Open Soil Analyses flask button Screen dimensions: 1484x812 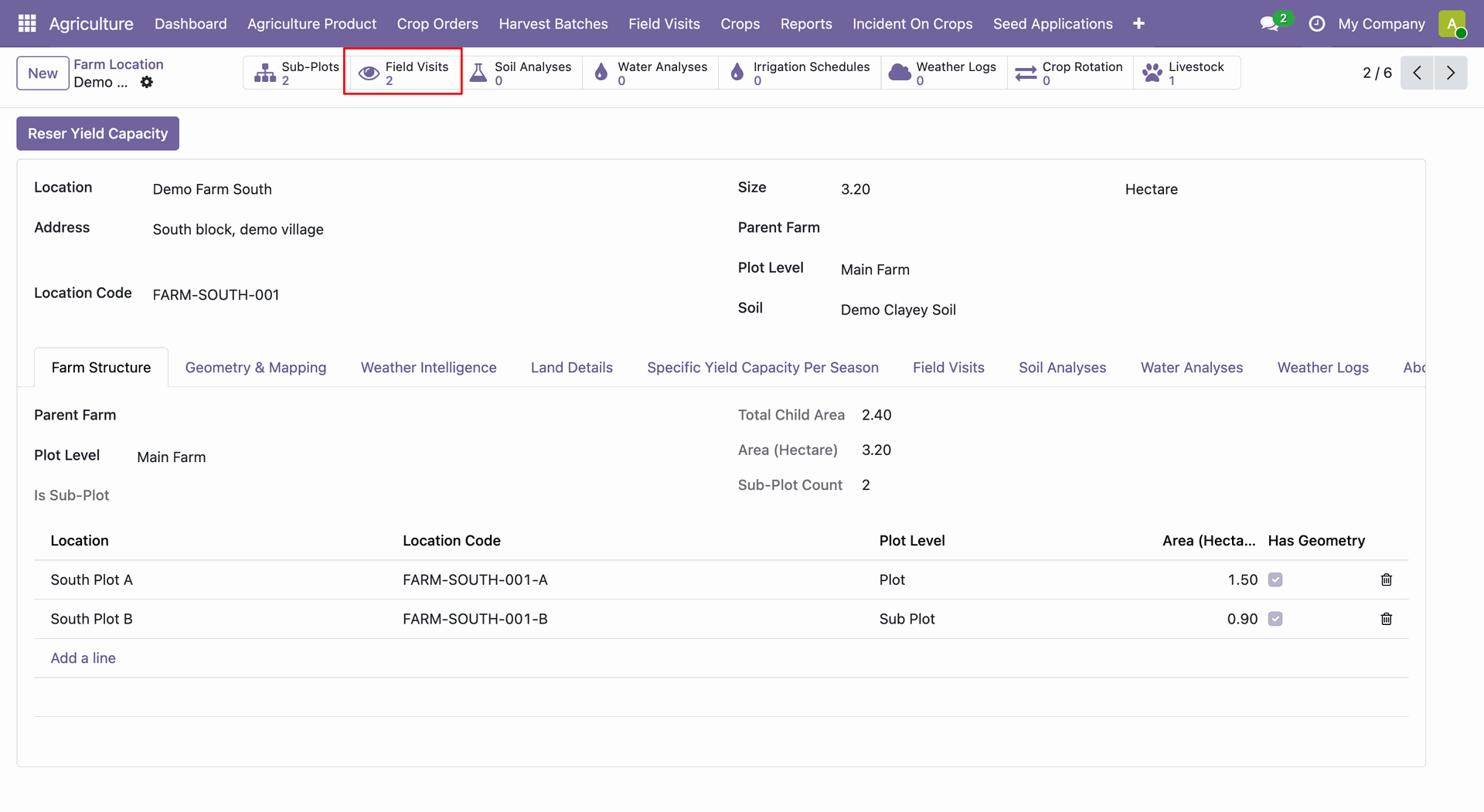coord(522,73)
